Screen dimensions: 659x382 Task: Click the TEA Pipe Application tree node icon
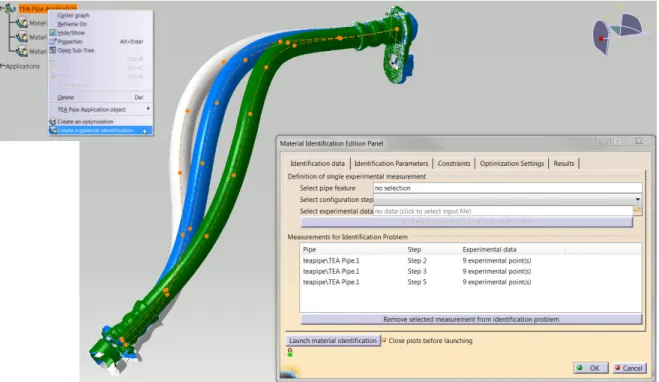[9, 7]
